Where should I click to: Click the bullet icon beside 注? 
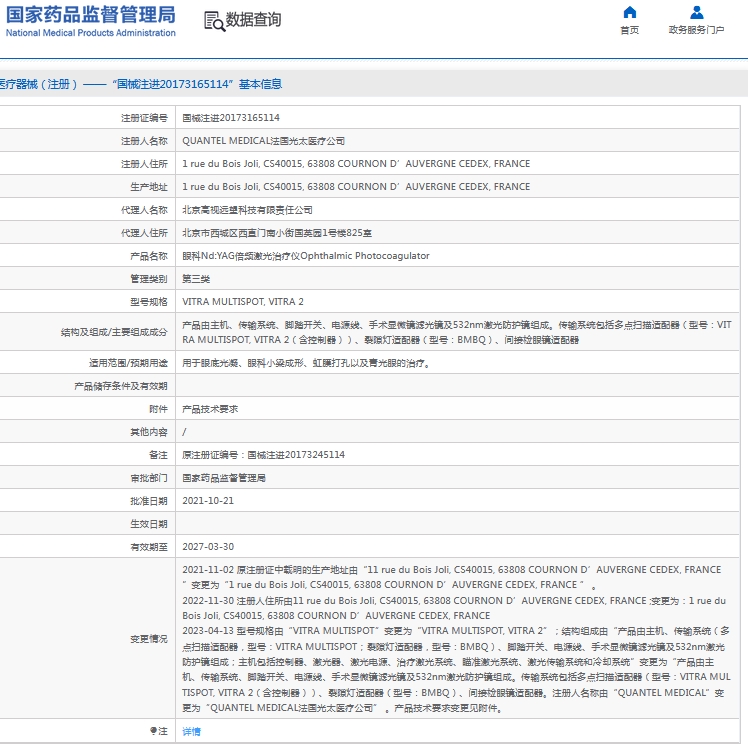coord(153,731)
